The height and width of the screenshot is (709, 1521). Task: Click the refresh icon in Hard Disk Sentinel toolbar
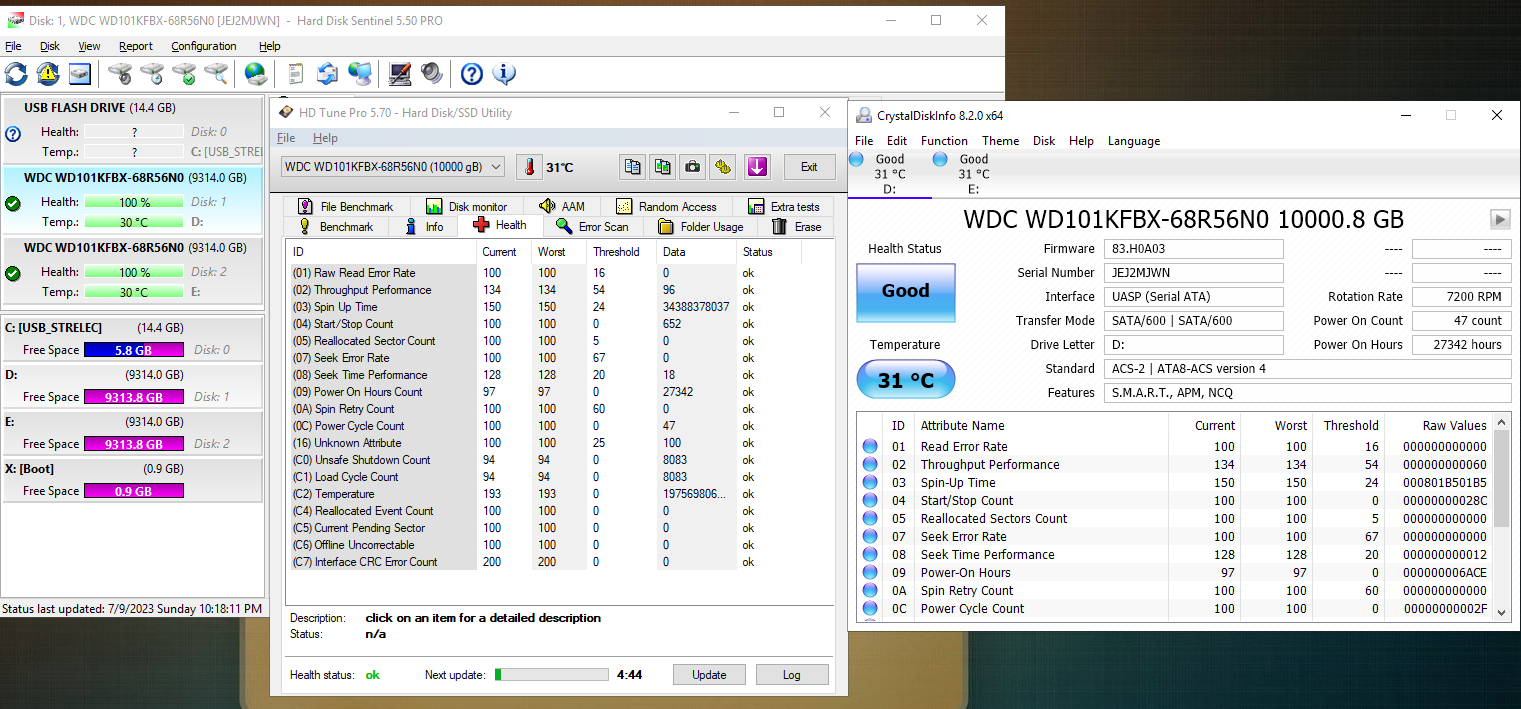click(16, 74)
